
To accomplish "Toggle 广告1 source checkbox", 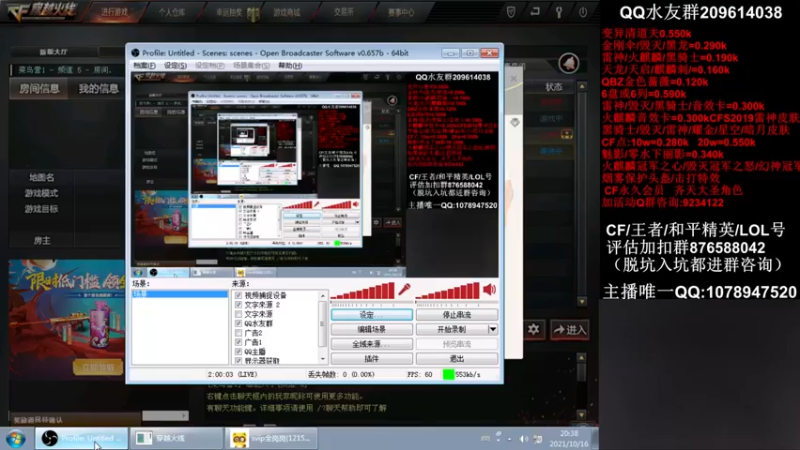I will 238,342.
